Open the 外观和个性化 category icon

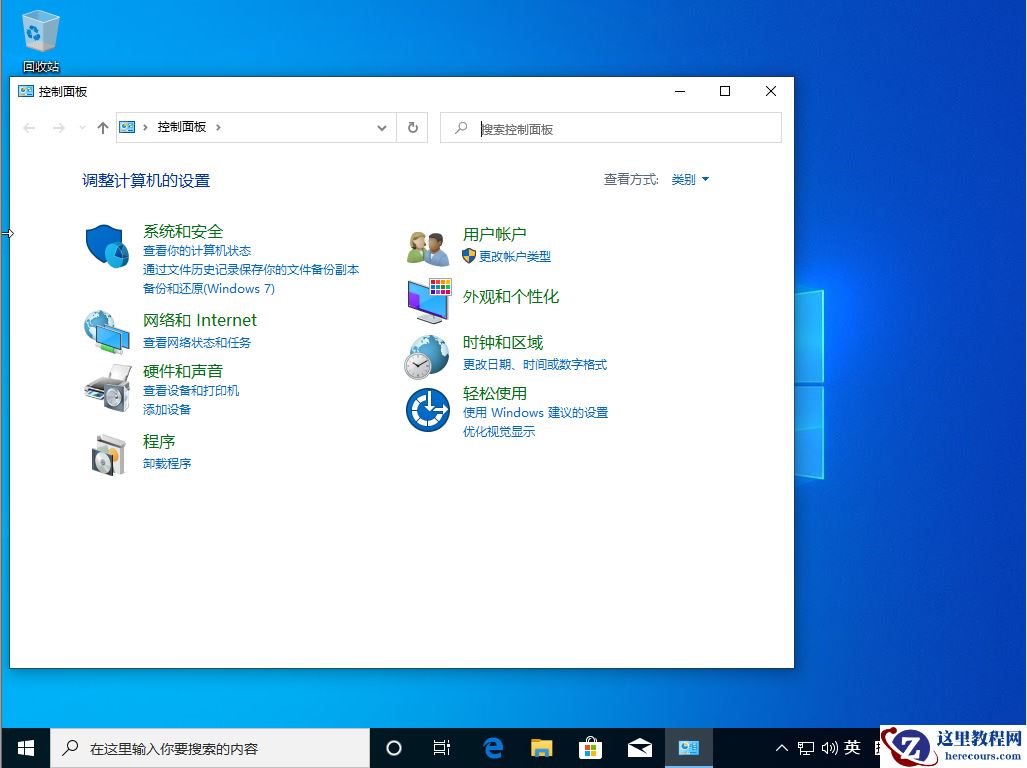[x=427, y=297]
